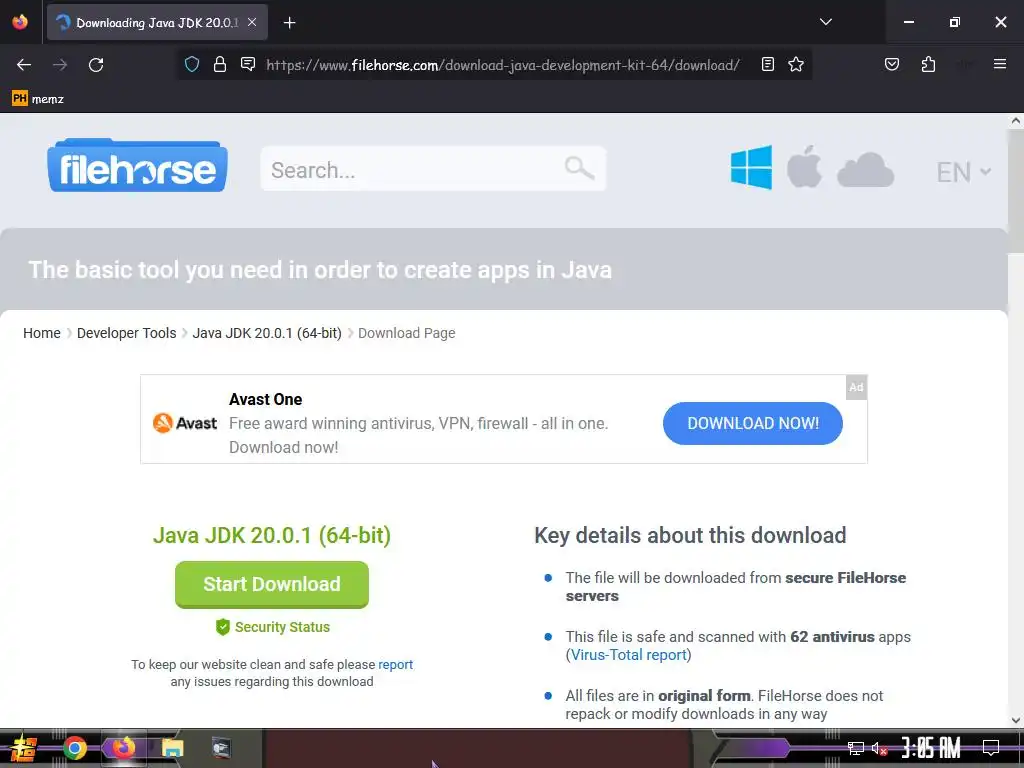Open Java JDK 20.0.1 (64-bit) breadcrumb
The image size is (1024, 768).
point(266,333)
